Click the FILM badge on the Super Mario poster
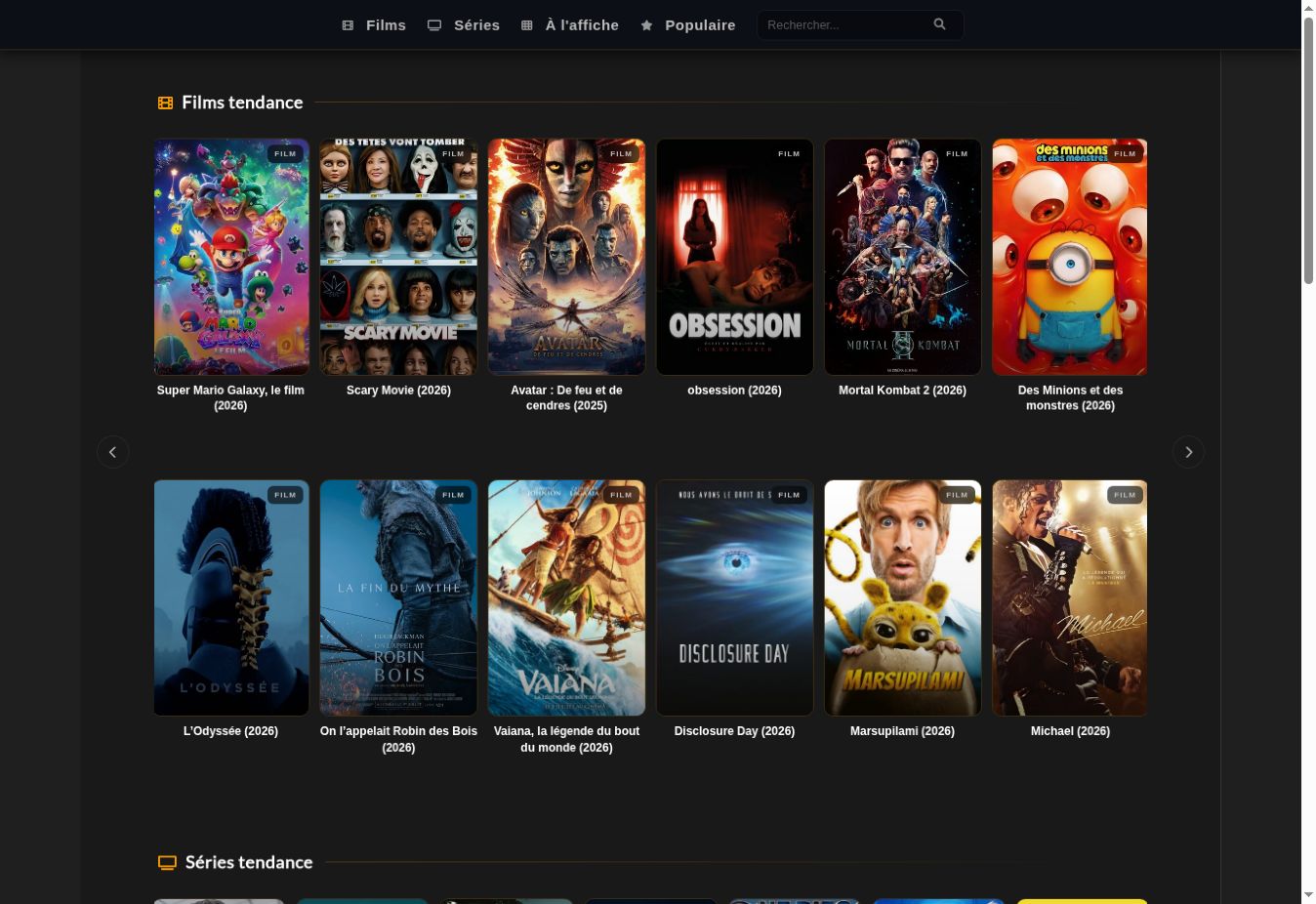 click(x=285, y=153)
